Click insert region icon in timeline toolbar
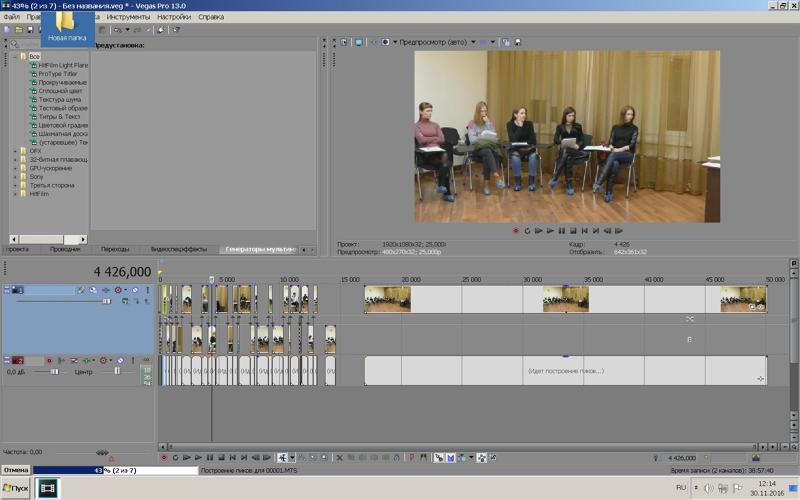This screenshot has width=800, height=500. pos(423,458)
